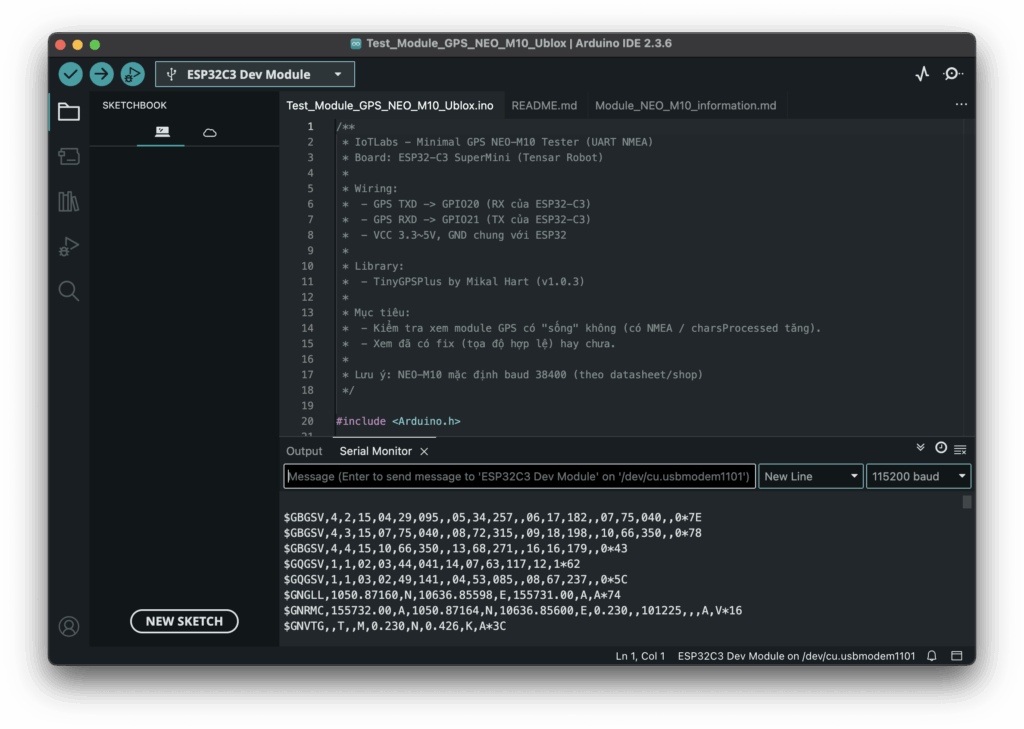Click the NEW SKETCH button
The image size is (1024, 729).
click(184, 621)
